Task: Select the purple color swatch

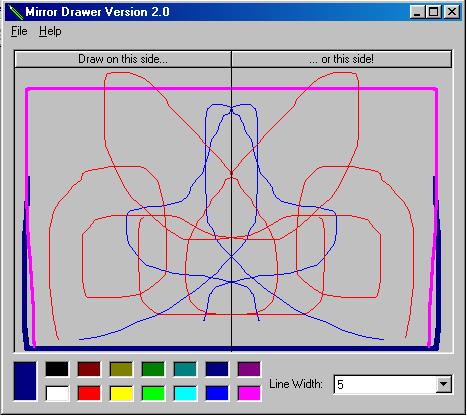Action: 249,369
